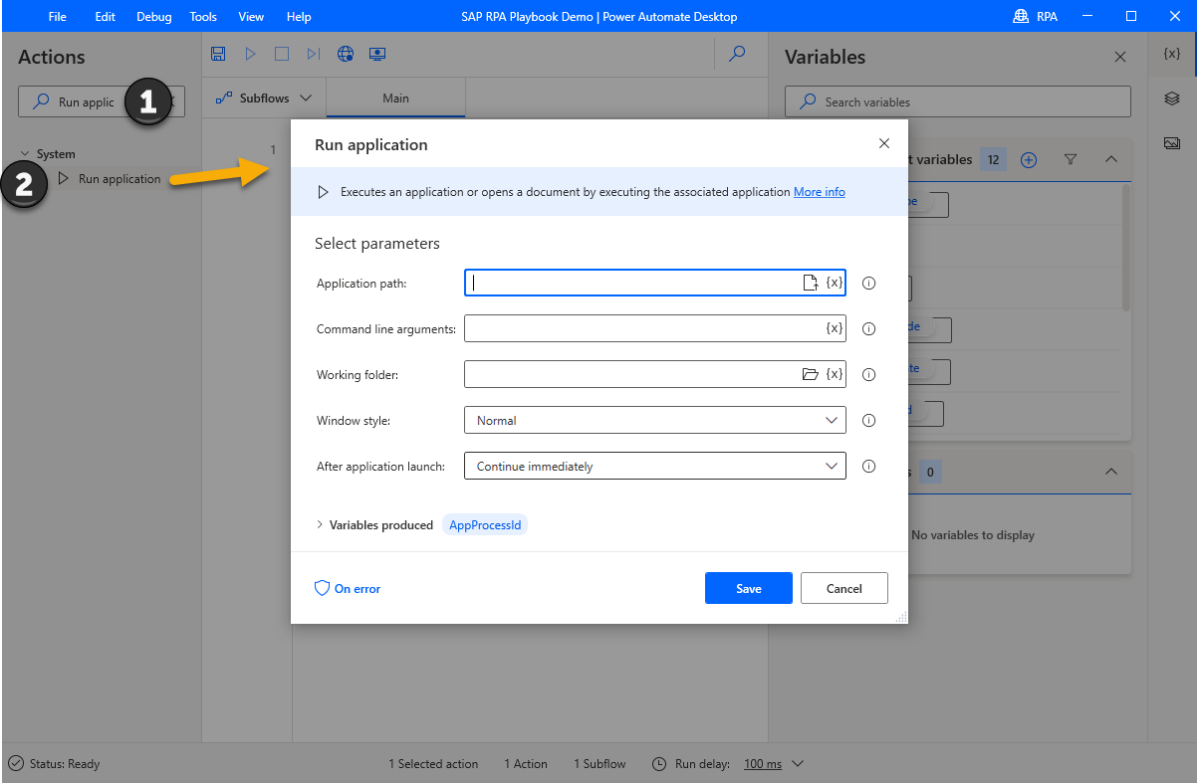Open After application launch dropdown
The width and height of the screenshot is (1197, 783).
[655, 466]
